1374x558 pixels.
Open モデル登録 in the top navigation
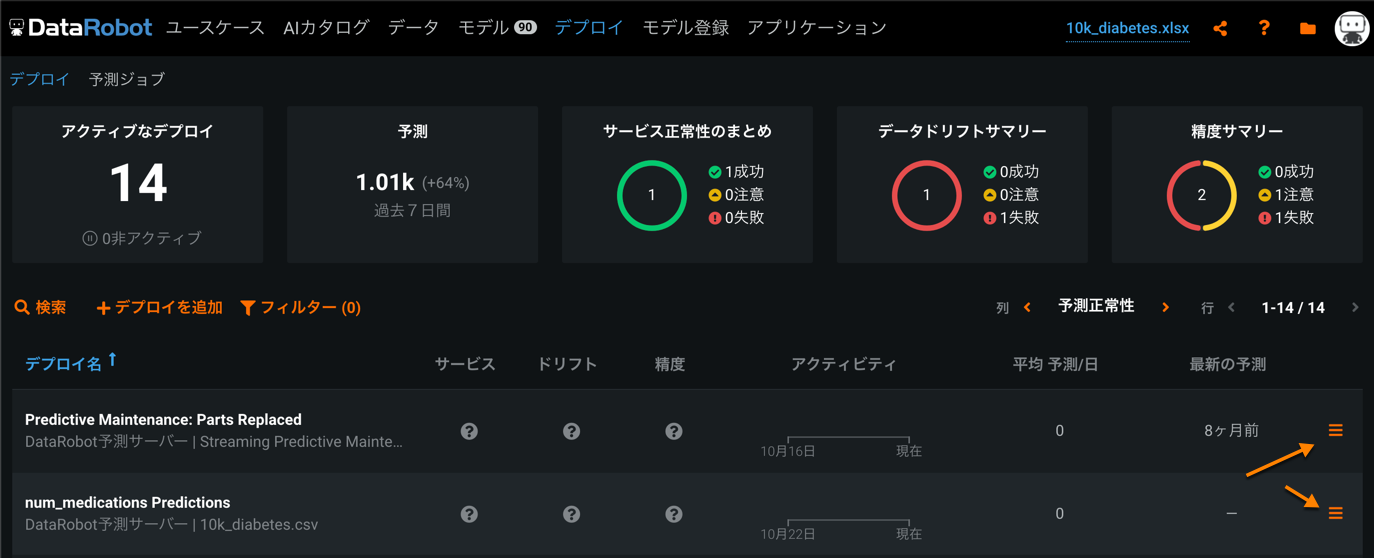pyautogui.click(x=685, y=28)
